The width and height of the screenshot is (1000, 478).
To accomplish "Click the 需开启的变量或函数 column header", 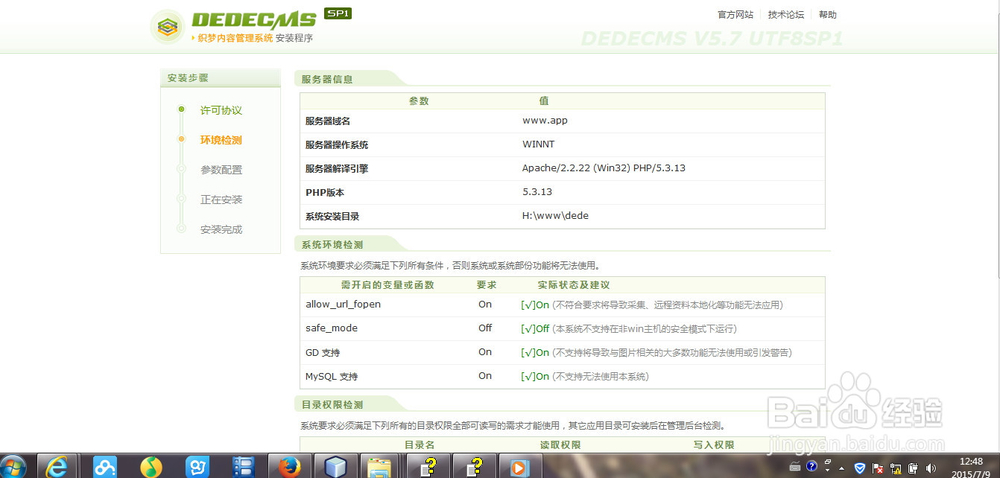I will (387, 285).
